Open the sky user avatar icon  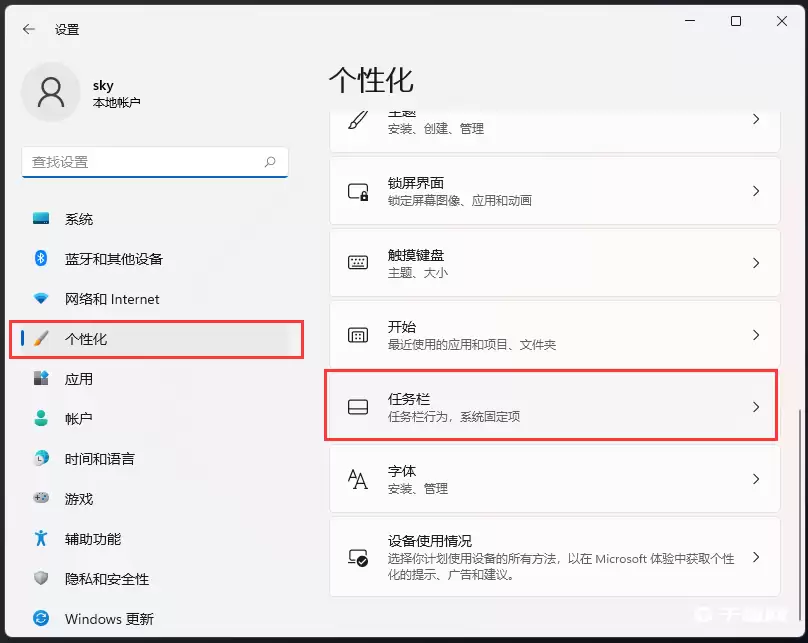pyautogui.click(x=50, y=92)
